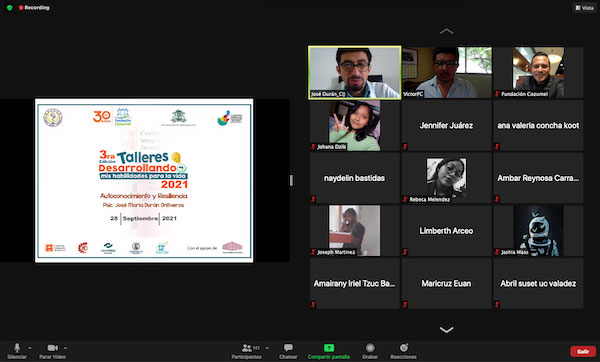600x362 pixels.
Task: Click the green Compartir pantalla icon
Action: (329, 347)
